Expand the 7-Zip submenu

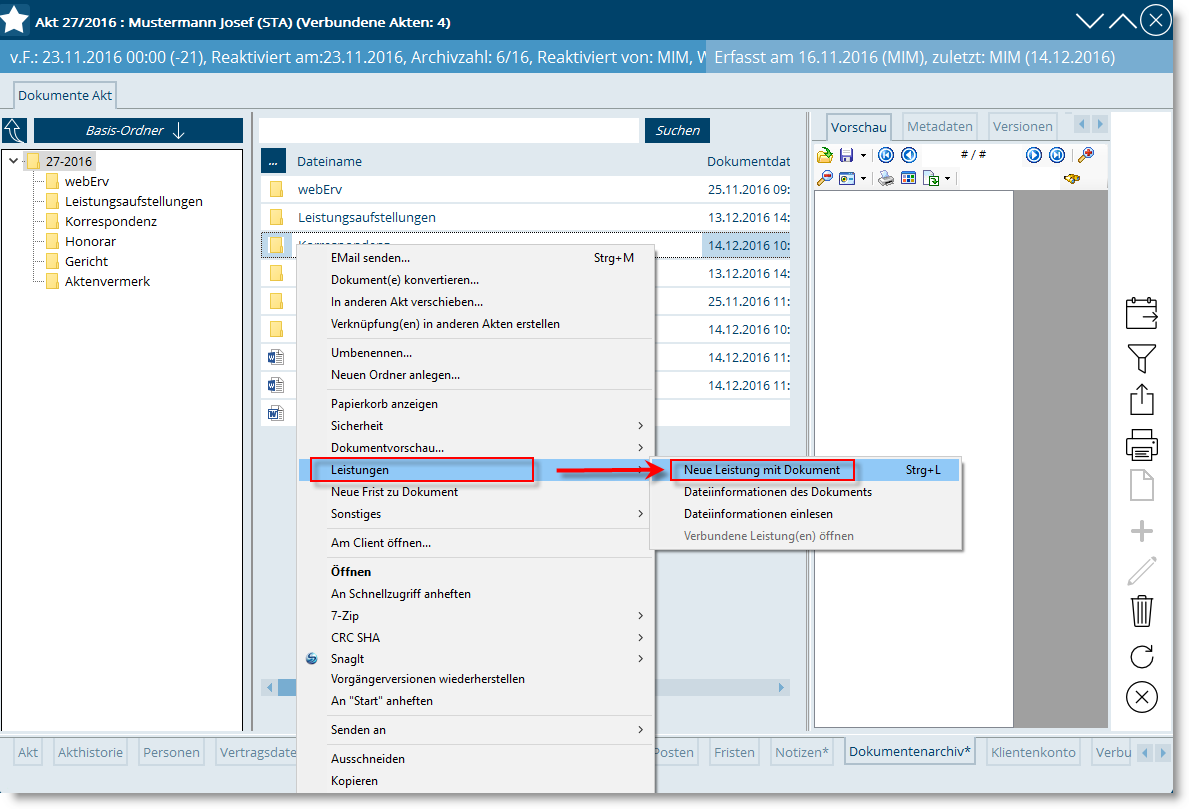(x=641, y=616)
